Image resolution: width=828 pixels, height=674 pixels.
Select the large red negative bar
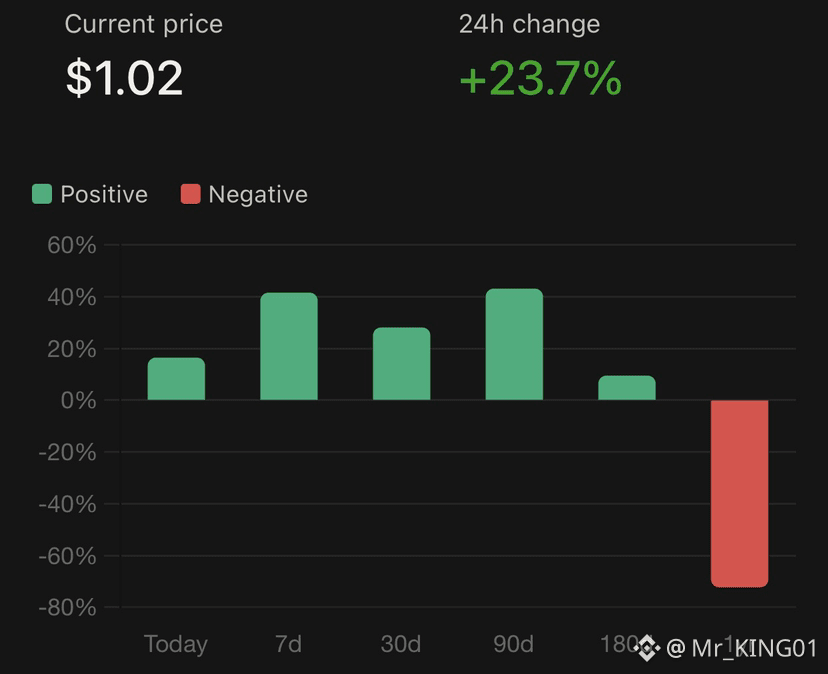point(739,494)
